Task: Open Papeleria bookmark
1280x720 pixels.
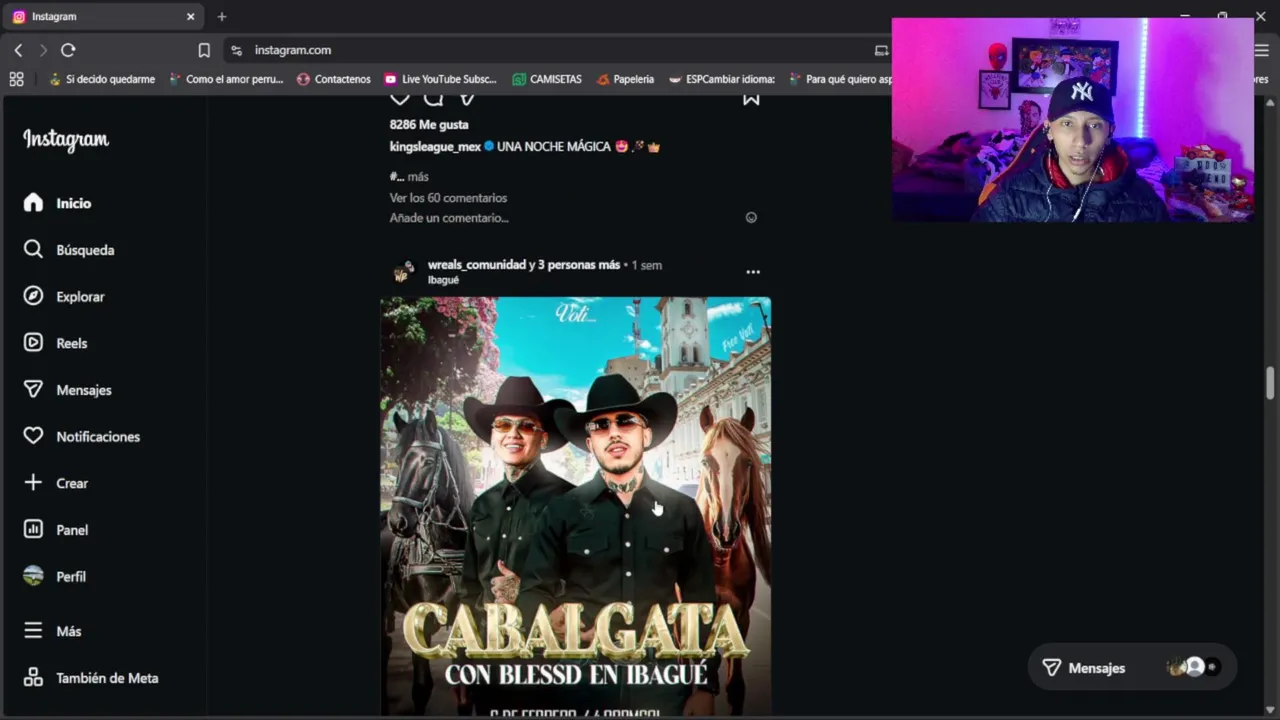Action: pyautogui.click(x=625, y=79)
